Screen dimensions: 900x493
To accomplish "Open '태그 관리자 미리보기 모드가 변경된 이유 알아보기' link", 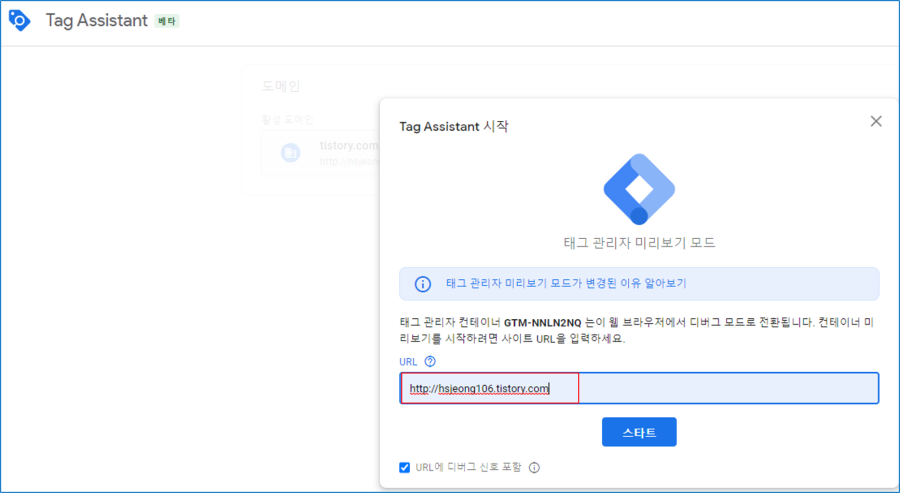I will pos(566,283).
